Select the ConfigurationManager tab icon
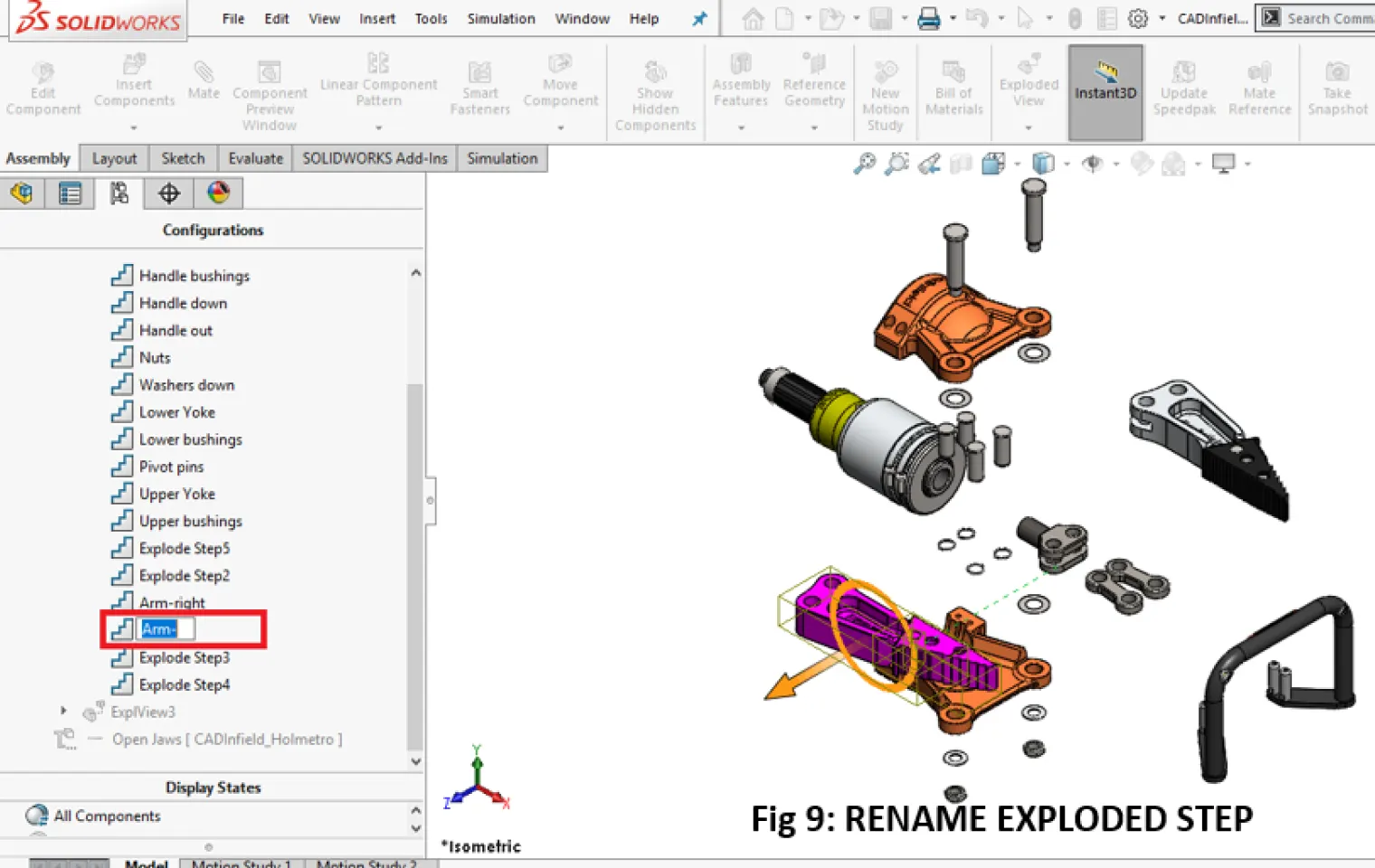The image size is (1375, 868). pos(119,193)
